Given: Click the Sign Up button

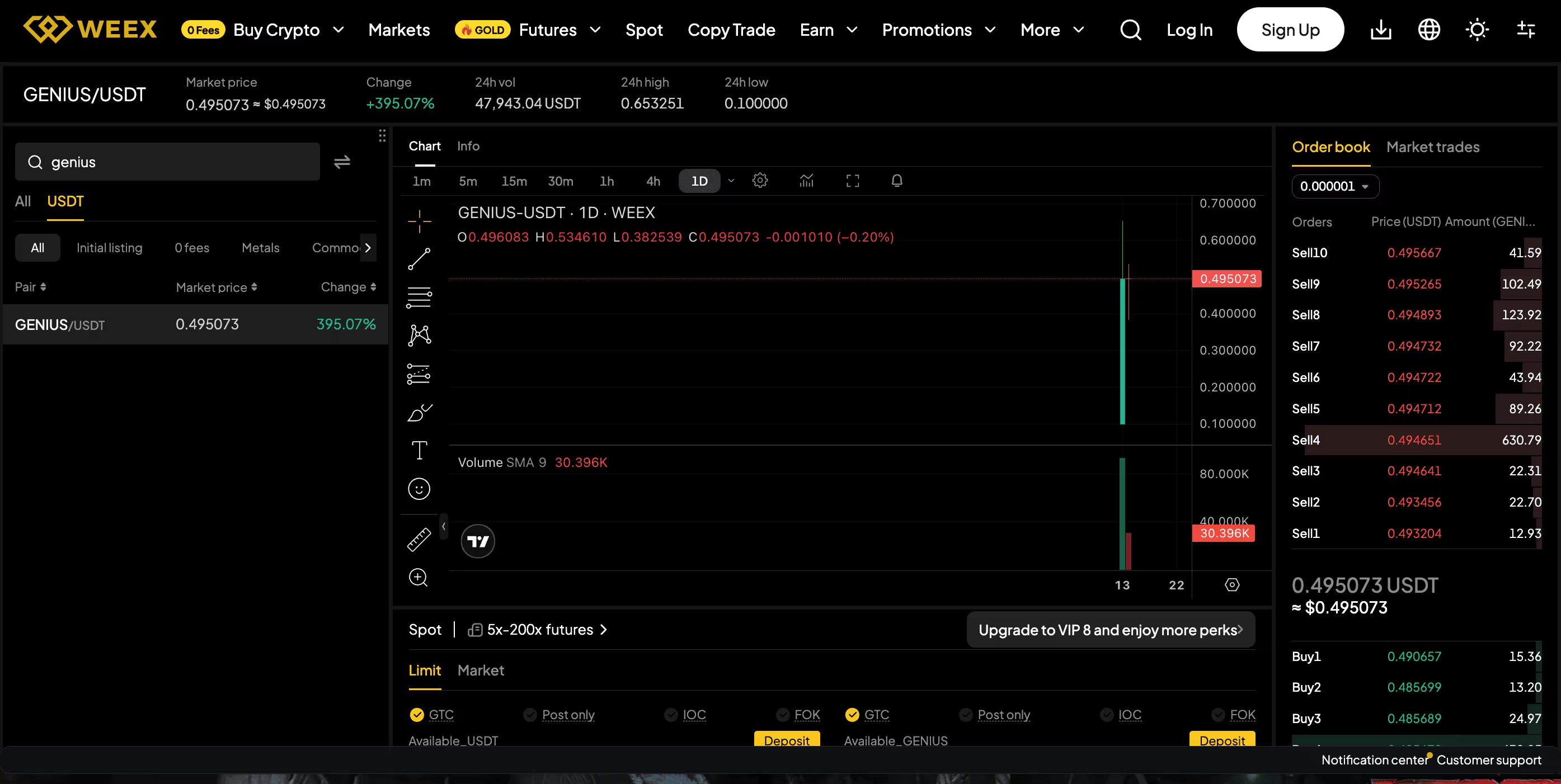Looking at the screenshot, I should (1290, 30).
